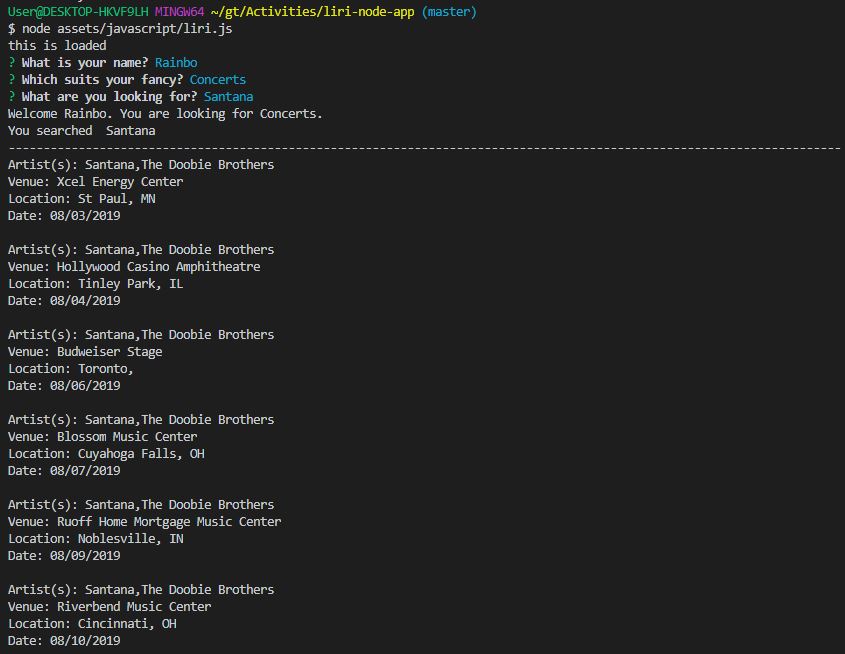Image resolution: width=845 pixels, height=654 pixels.
Task: Click the line 'this is loaded'
Action: [x=57, y=46]
